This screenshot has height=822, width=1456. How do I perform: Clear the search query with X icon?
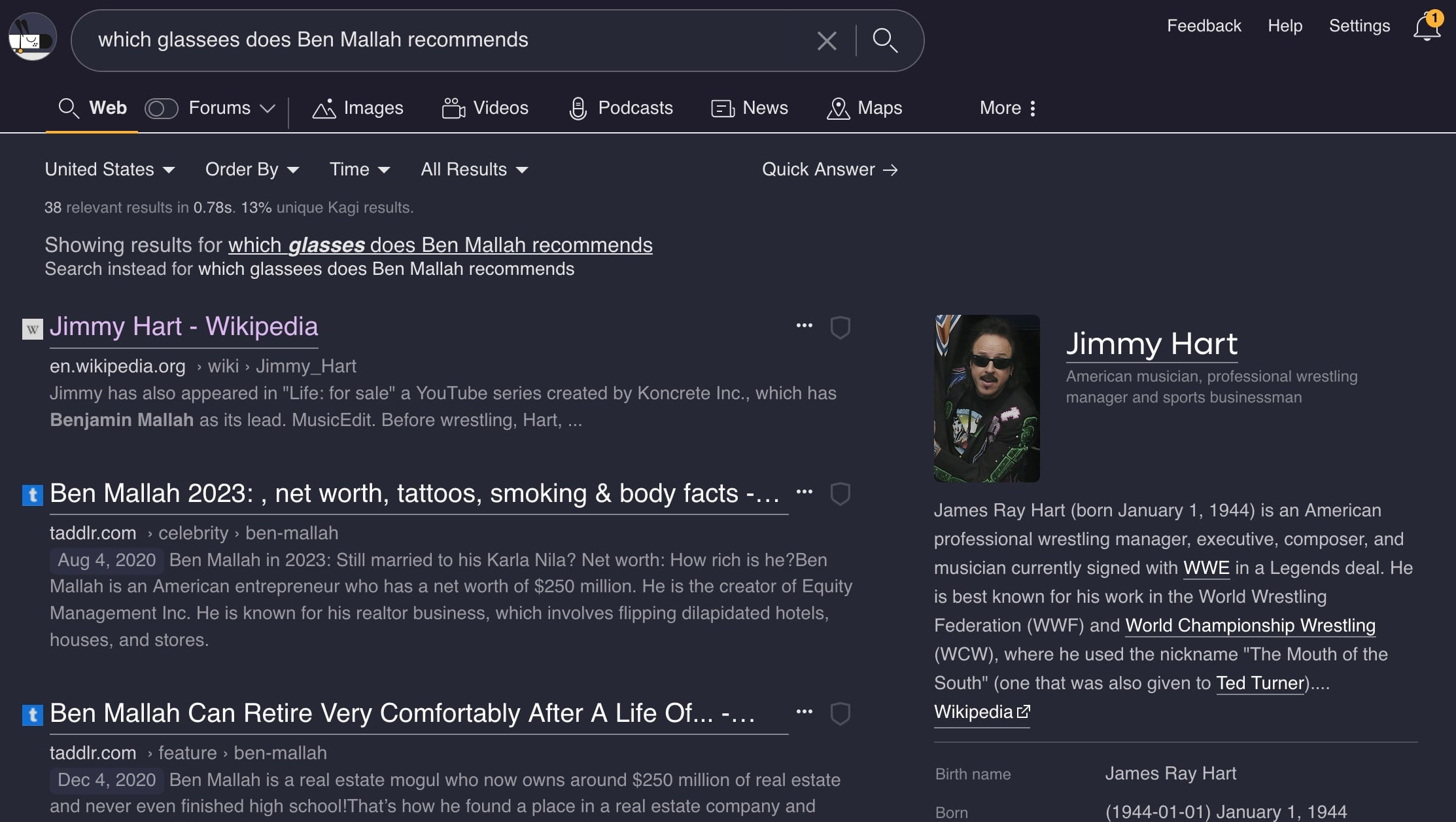point(827,41)
